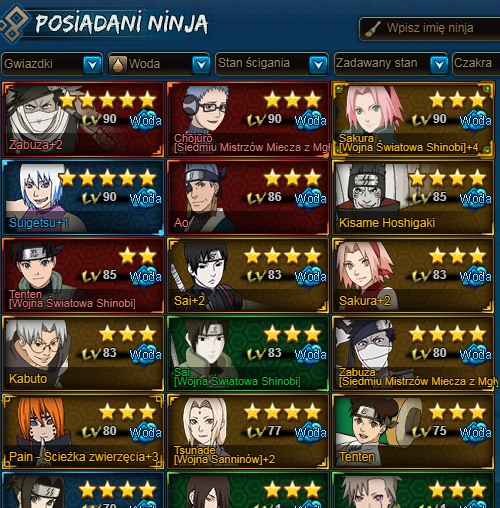This screenshot has height=508, width=500.
Task: Click the Woda element badge on the Ao card
Action: (x=310, y=199)
